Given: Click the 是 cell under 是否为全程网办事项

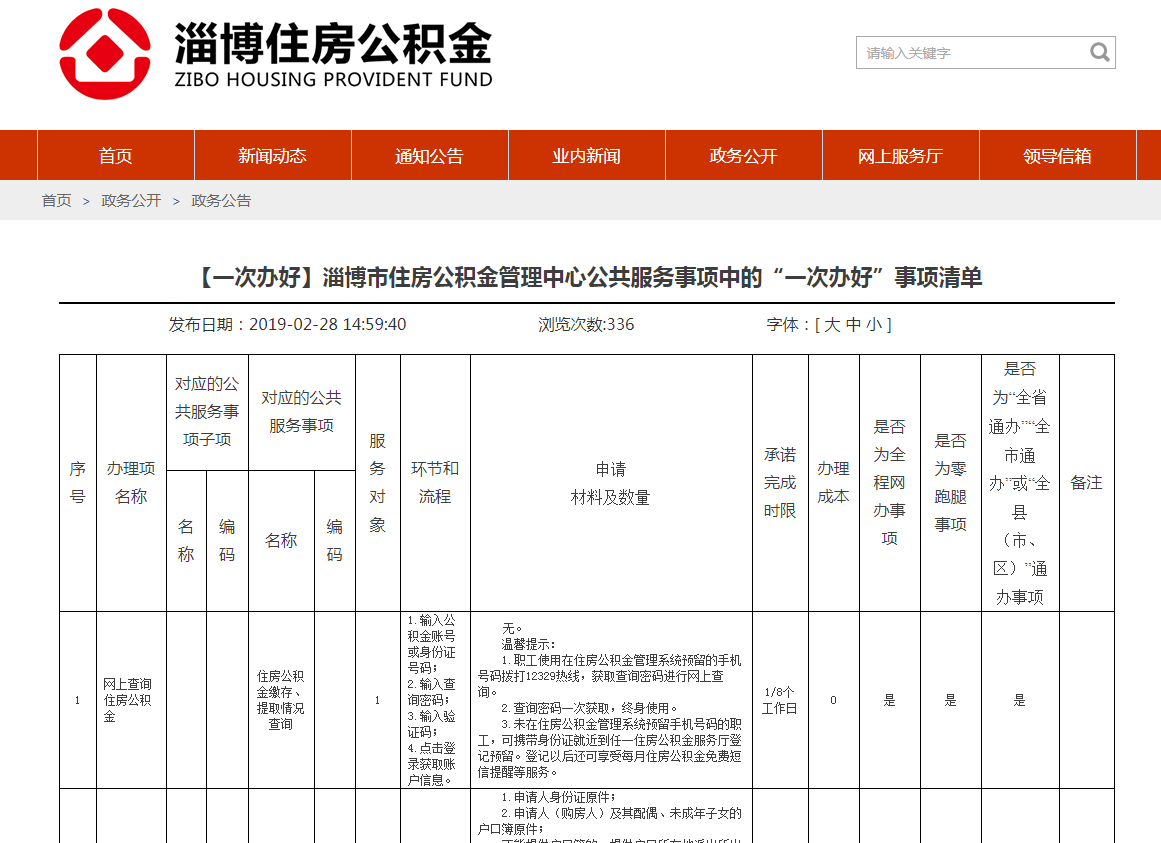Looking at the screenshot, I should (889, 700).
